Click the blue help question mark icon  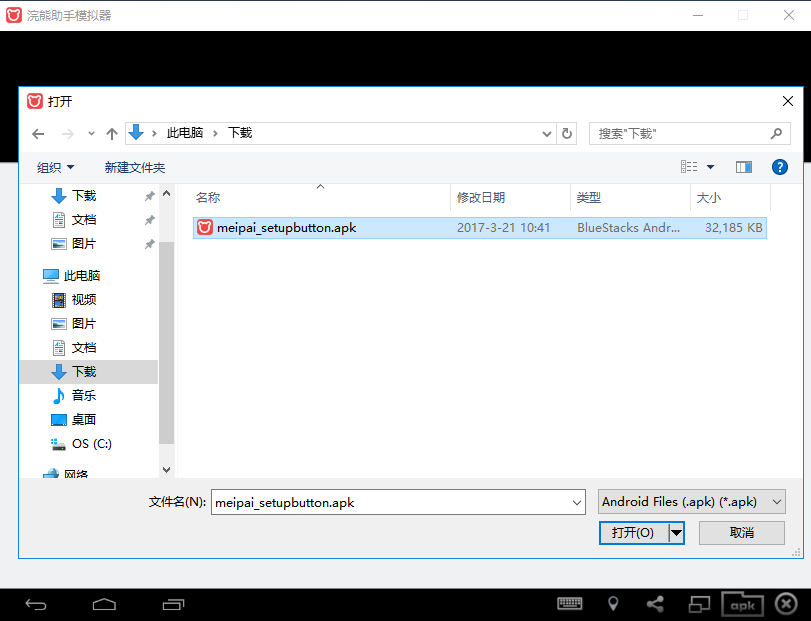[x=780, y=167]
